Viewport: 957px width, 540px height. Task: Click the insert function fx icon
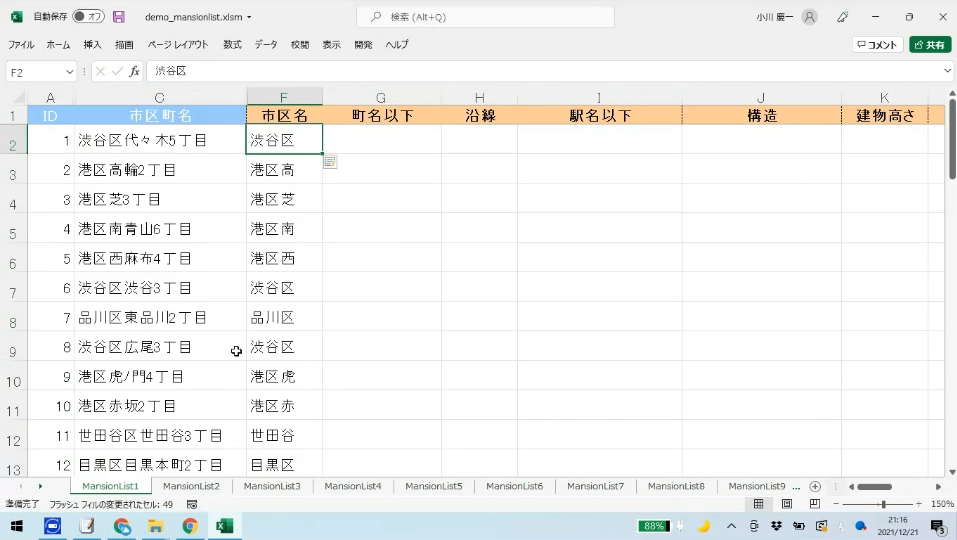[135, 71]
